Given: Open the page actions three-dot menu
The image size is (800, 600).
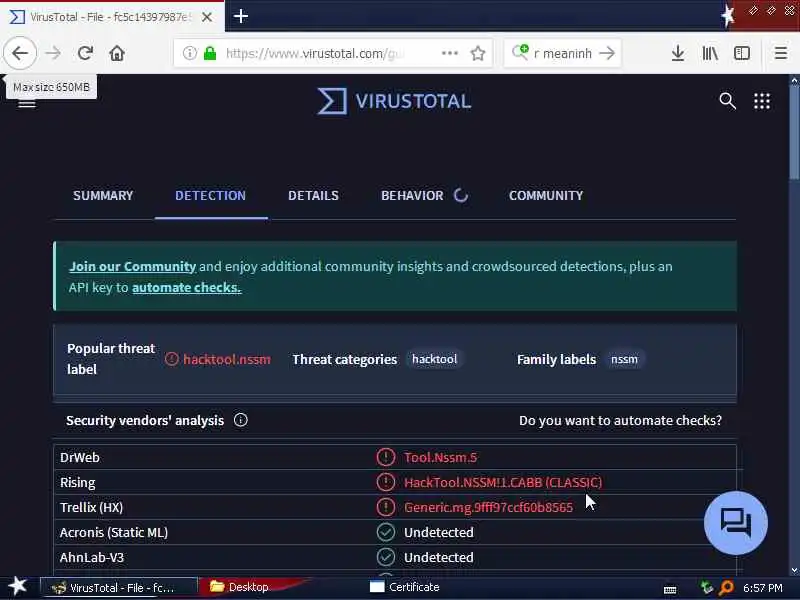Looking at the screenshot, I should tap(449, 53).
